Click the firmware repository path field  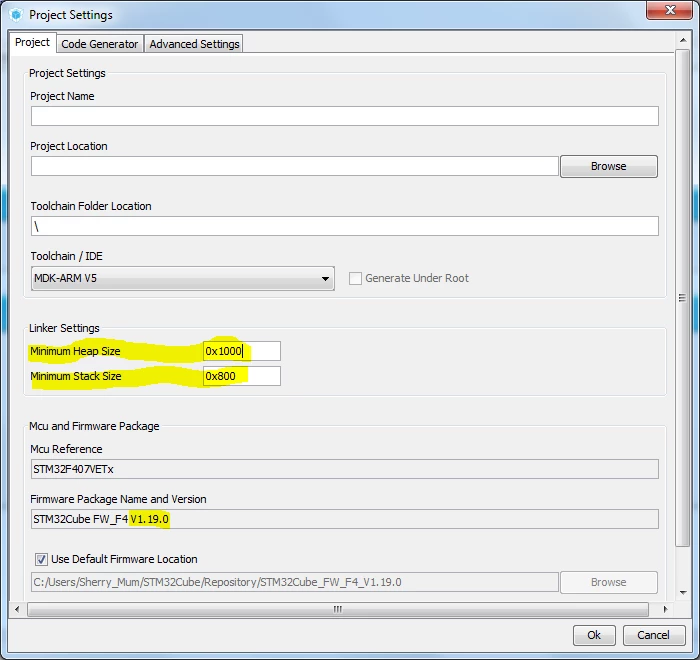click(x=295, y=582)
